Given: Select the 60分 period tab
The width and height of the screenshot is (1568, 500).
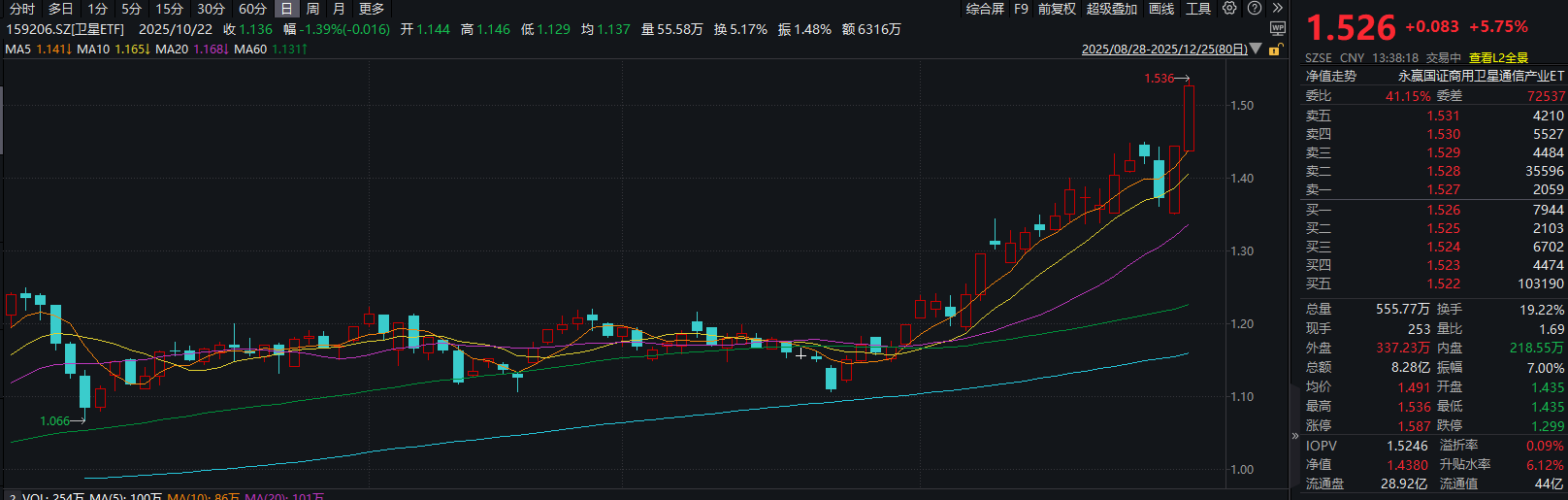Looking at the screenshot, I should [252, 9].
